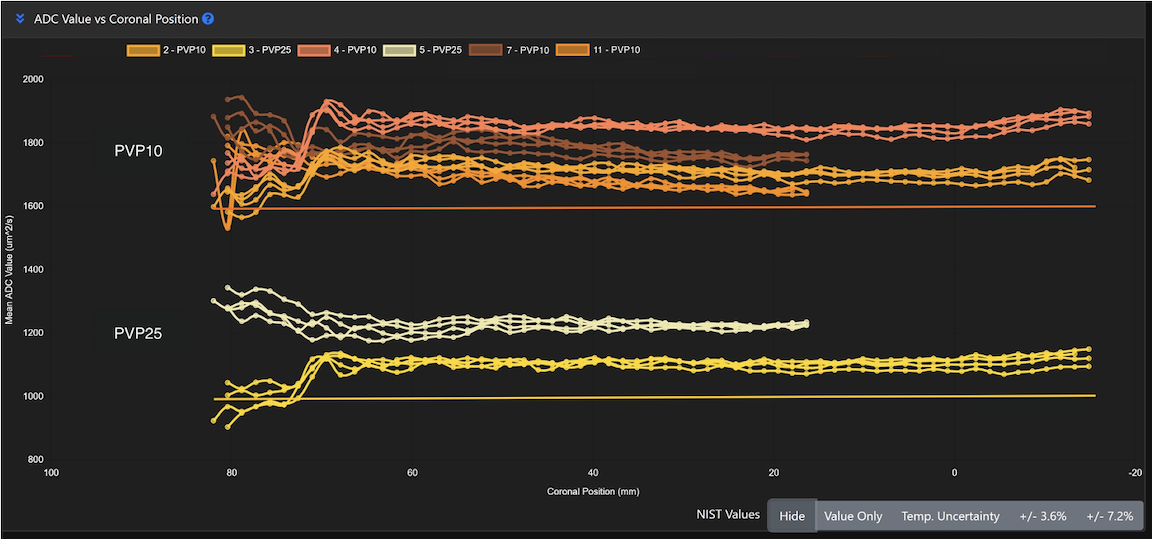Image resolution: width=1152 pixels, height=539 pixels.
Task: Click the PVP25 annotation label on the chart
Action: [x=138, y=334]
